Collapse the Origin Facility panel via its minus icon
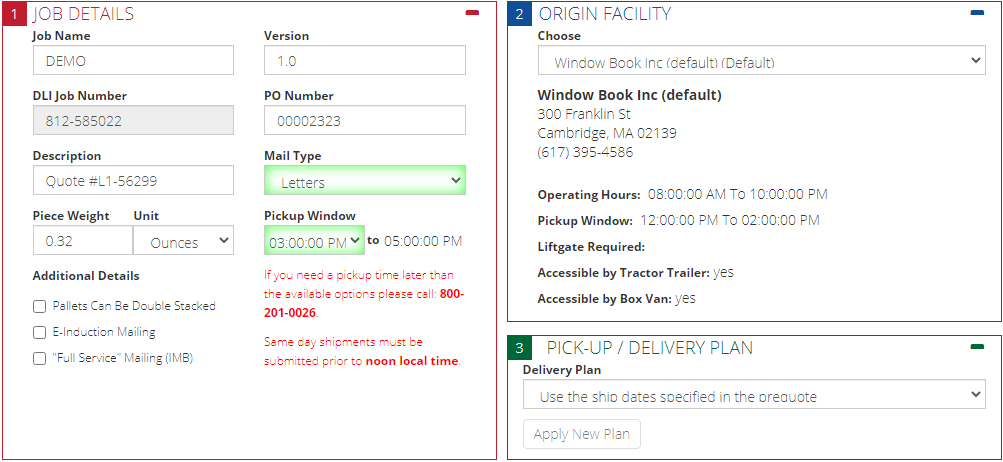 (x=977, y=12)
